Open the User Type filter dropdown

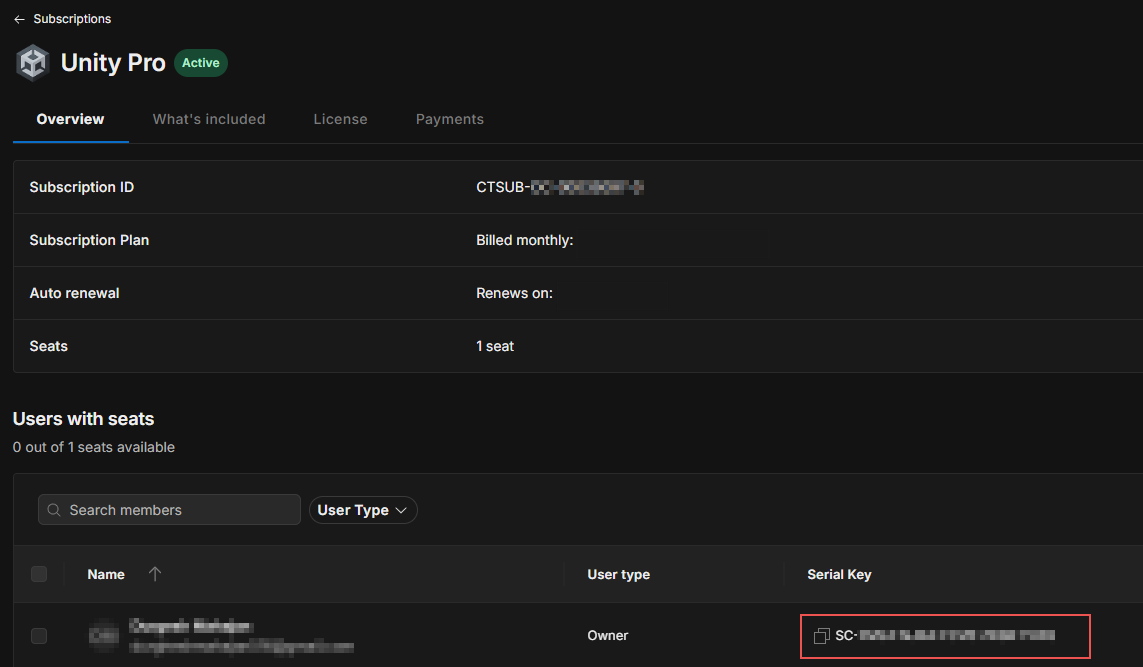[x=363, y=509]
